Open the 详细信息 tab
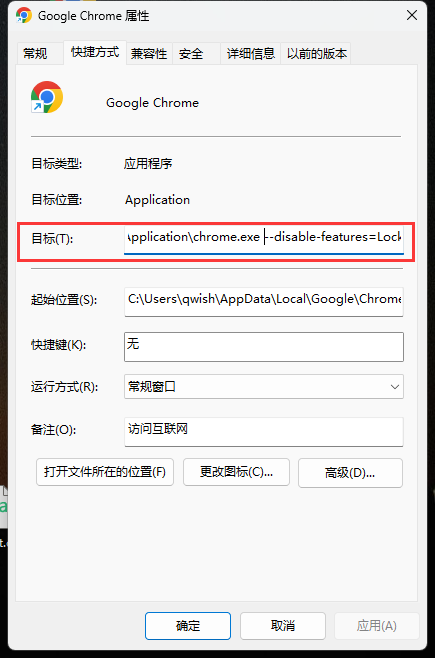Viewport: 435px width, 658px height. click(x=250, y=54)
